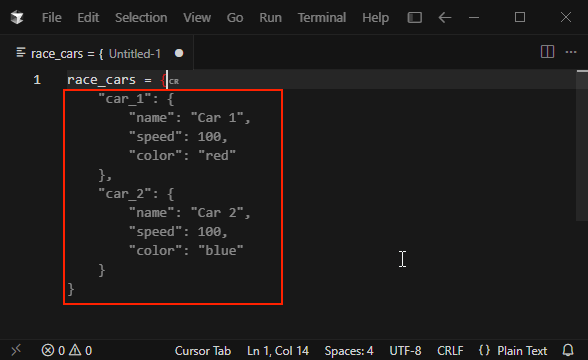The width and height of the screenshot is (588, 360).
Task: Change indentation via Spaces: 4
Action: click(349, 351)
